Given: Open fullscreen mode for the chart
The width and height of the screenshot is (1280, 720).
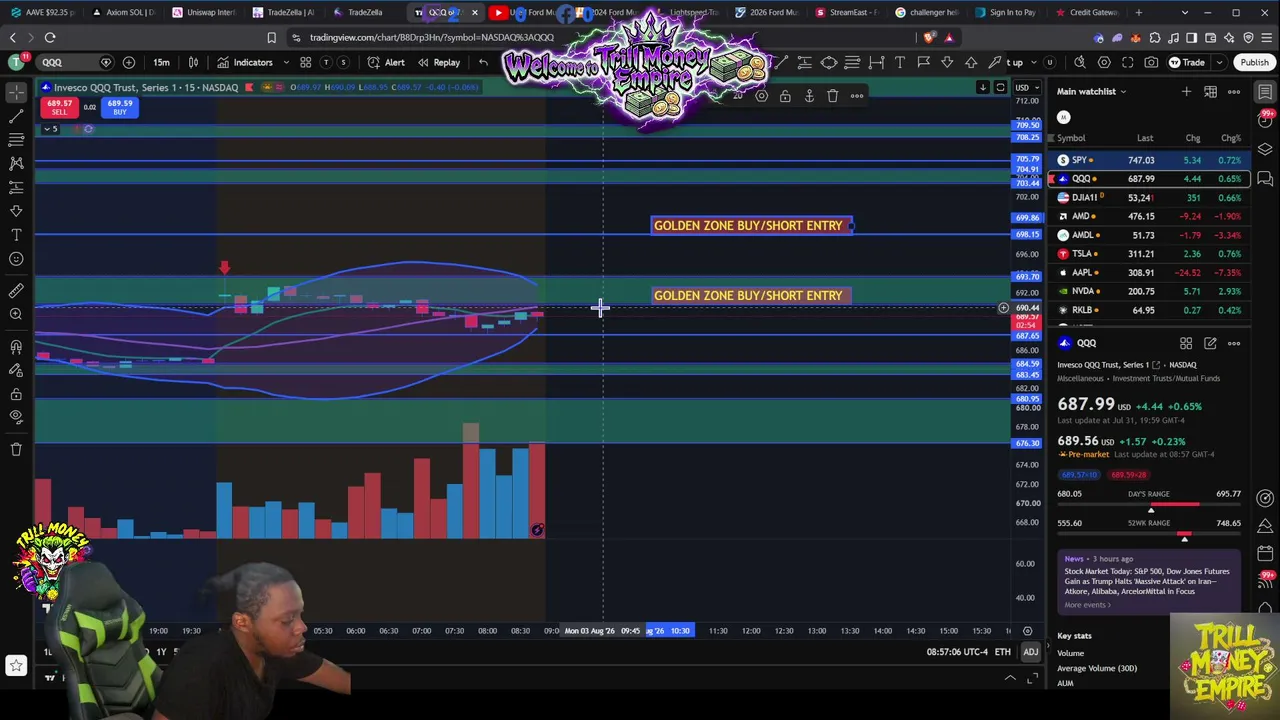Looking at the screenshot, I should tap(1128, 62).
